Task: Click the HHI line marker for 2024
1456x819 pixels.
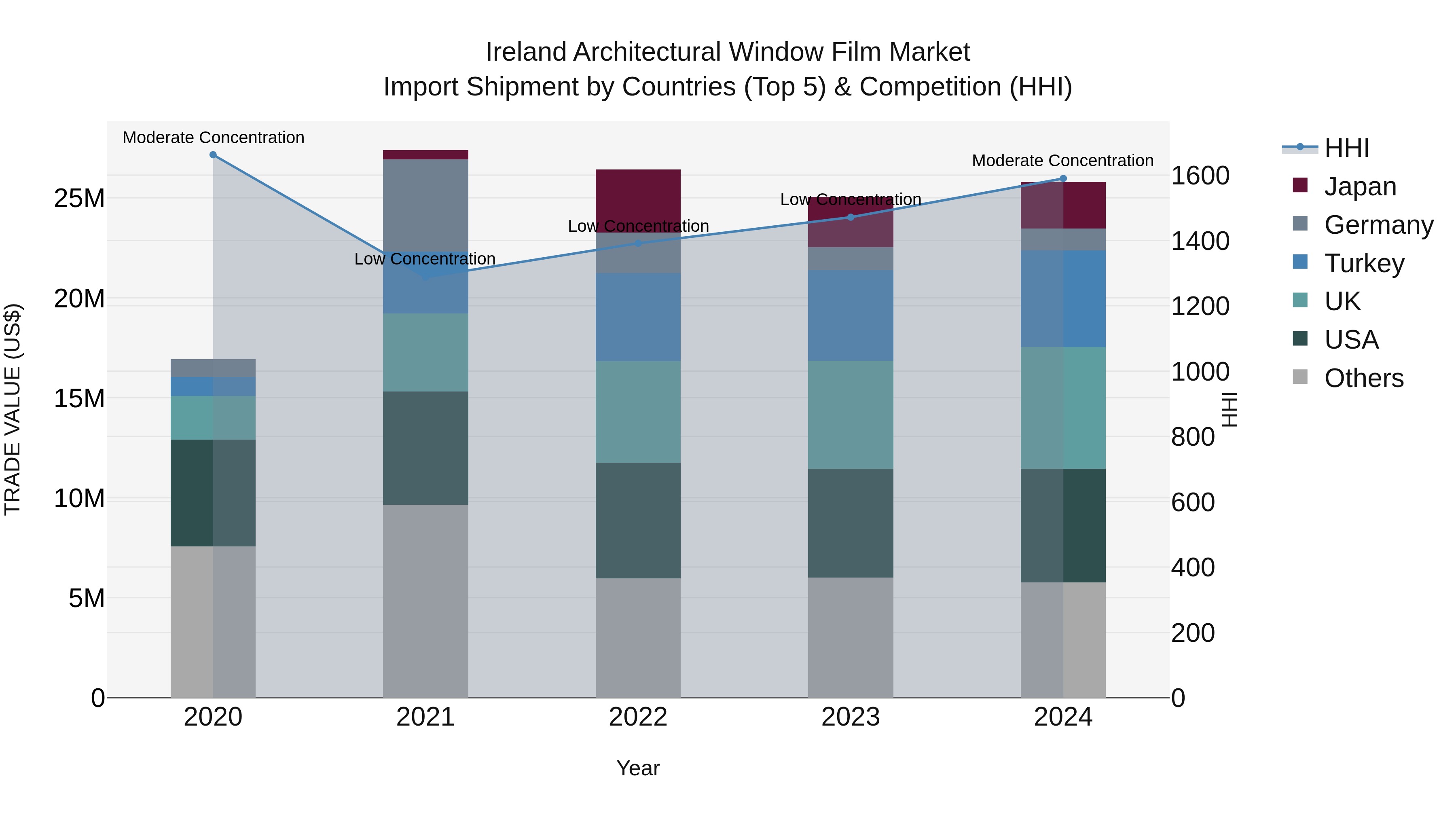Action: coord(1063,179)
